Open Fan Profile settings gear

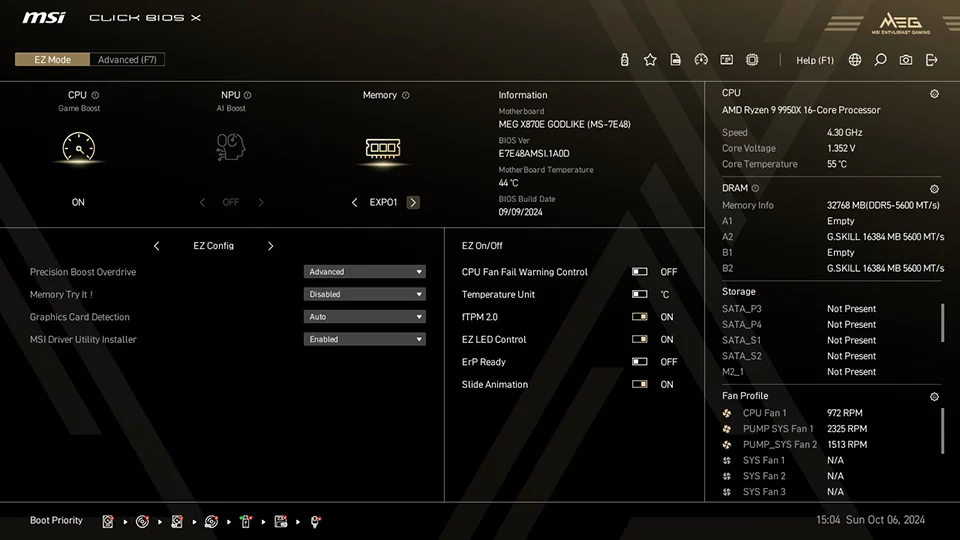[x=934, y=397]
